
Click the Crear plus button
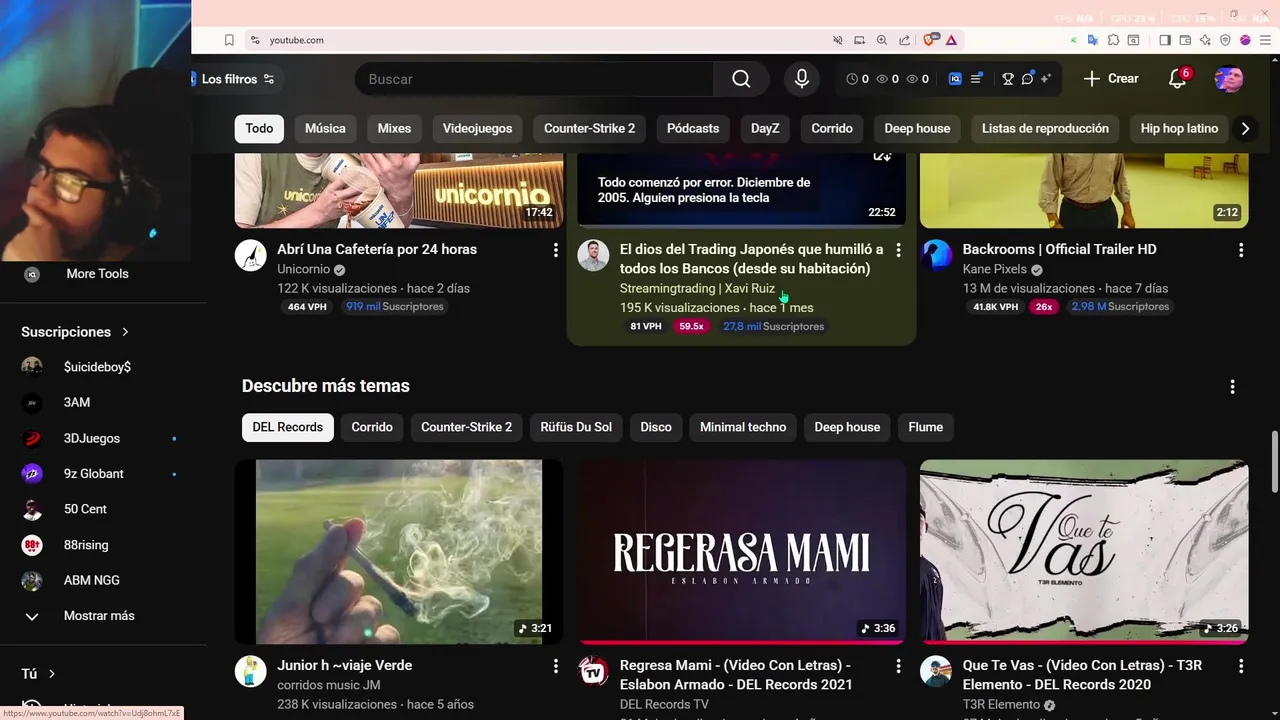pyautogui.click(x=1111, y=79)
